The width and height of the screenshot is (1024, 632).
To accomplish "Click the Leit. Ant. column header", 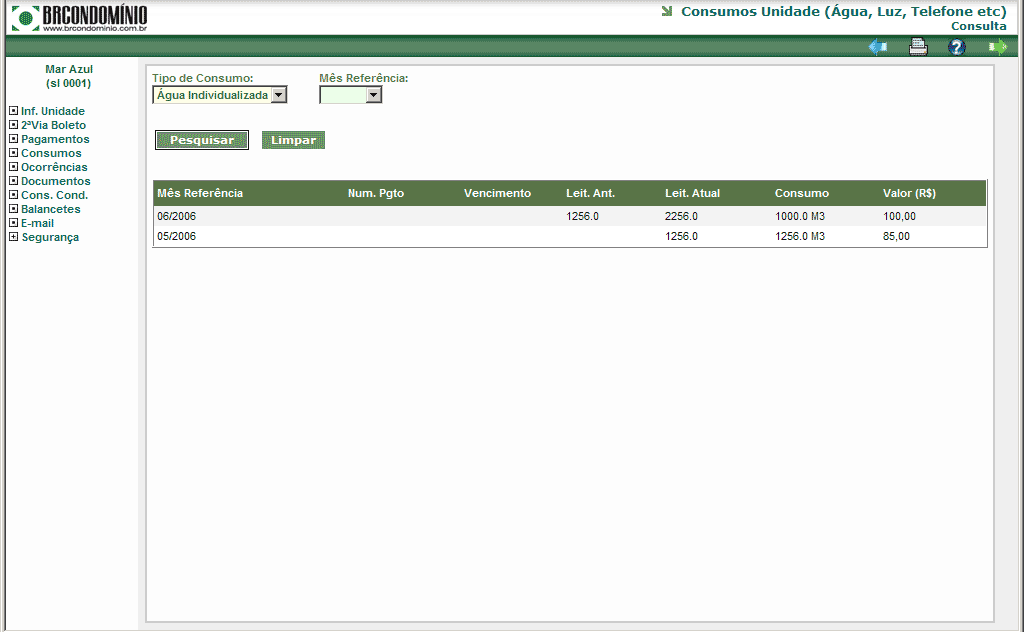I will (x=590, y=193).
